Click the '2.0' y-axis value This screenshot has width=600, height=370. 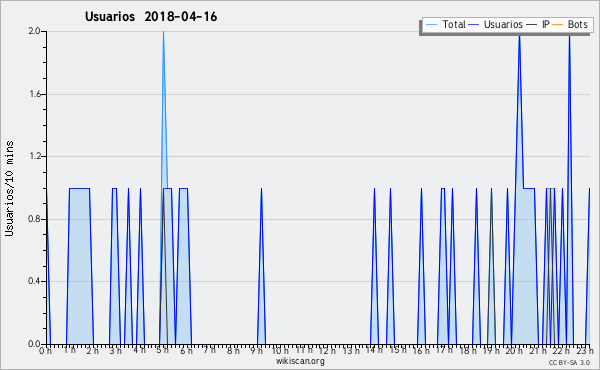pos(34,31)
